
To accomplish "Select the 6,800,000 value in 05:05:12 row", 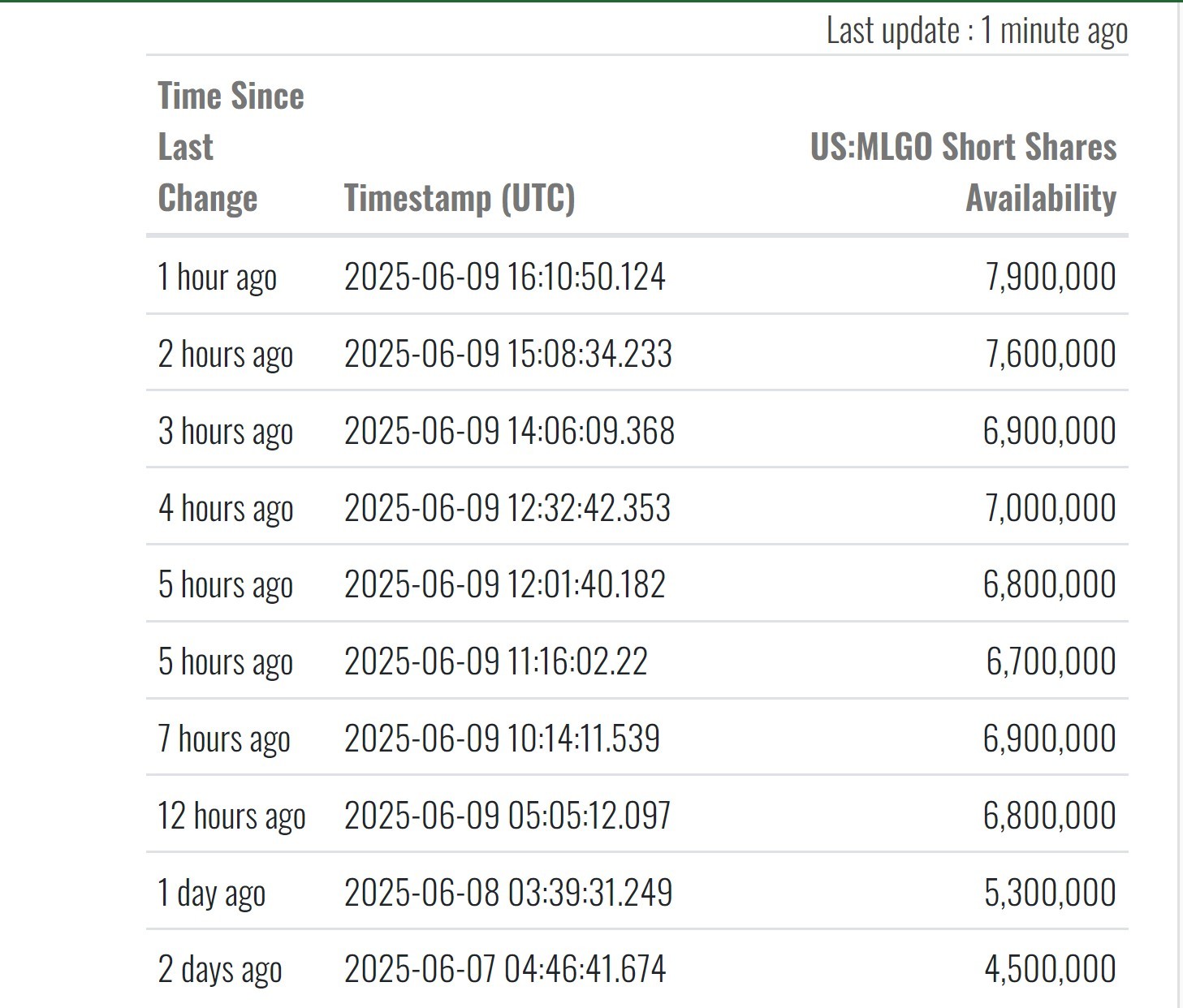I will pyautogui.click(x=1050, y=816).
